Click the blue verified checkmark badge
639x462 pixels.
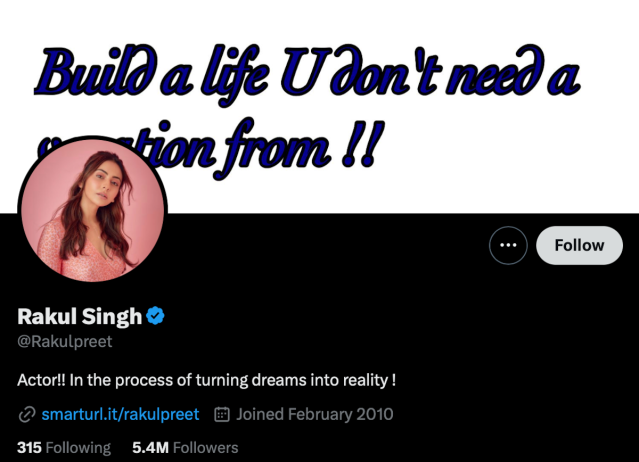tap(155, 316)
